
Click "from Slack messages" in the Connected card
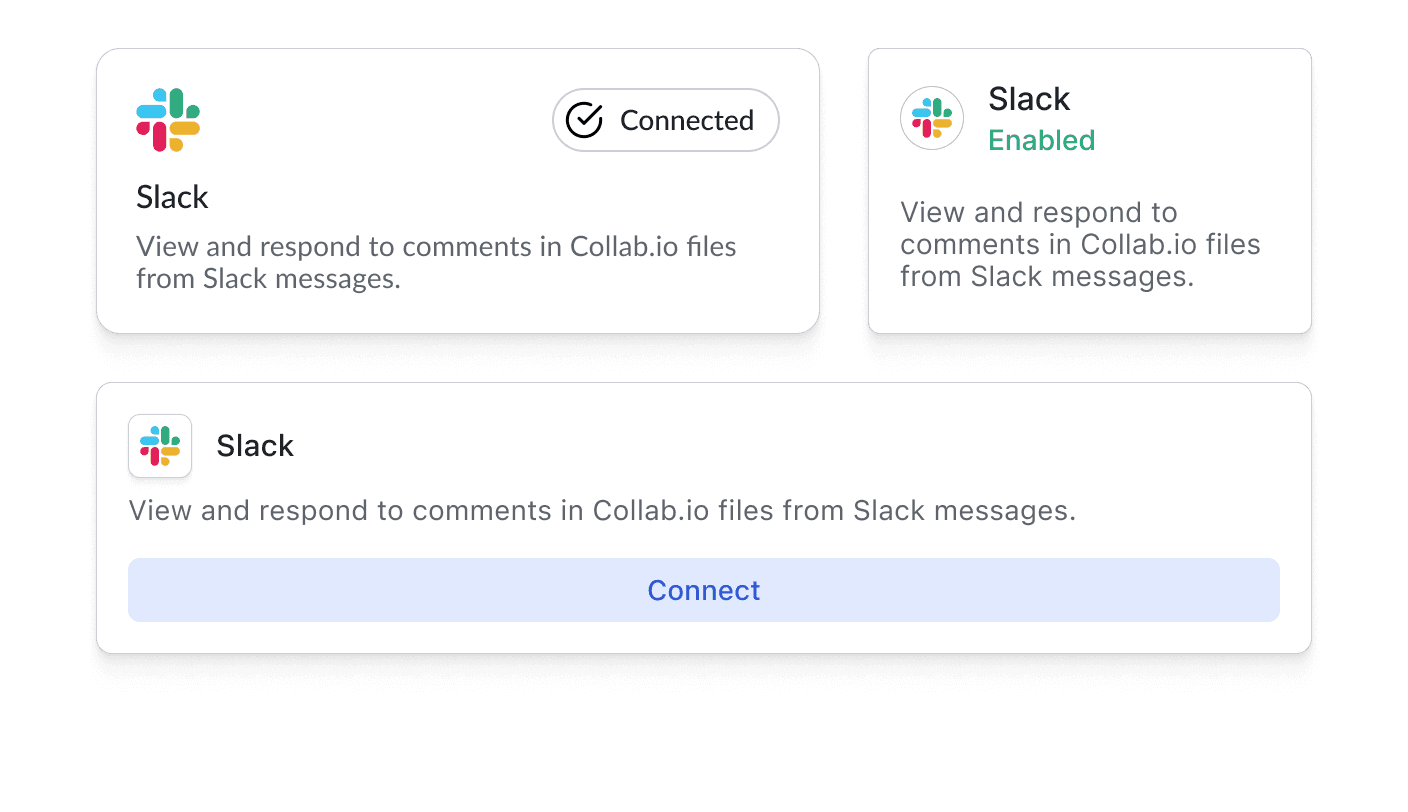268,278
